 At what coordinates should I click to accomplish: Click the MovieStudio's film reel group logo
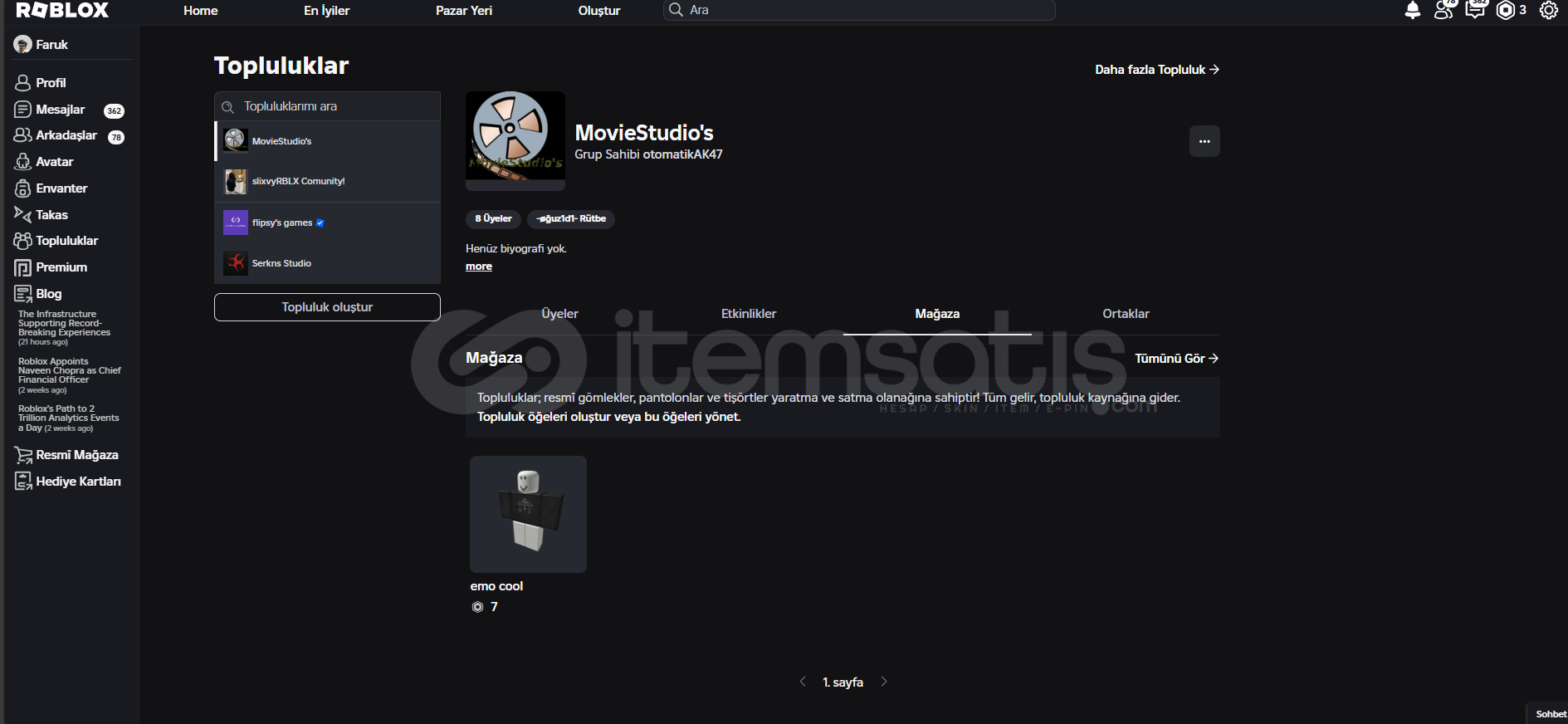pos(515,141)
